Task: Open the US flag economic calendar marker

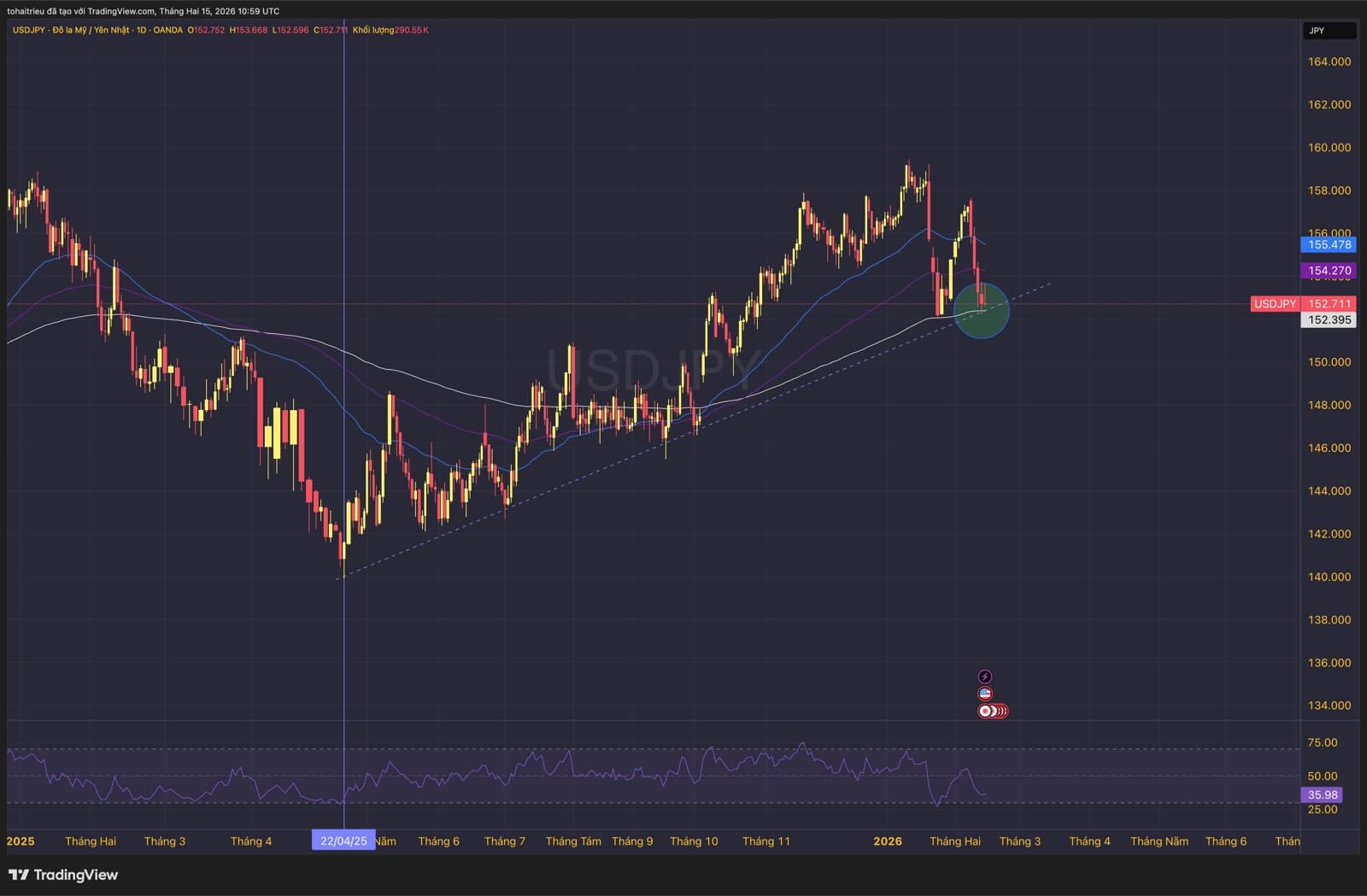Action: click(x=986, y=692)
